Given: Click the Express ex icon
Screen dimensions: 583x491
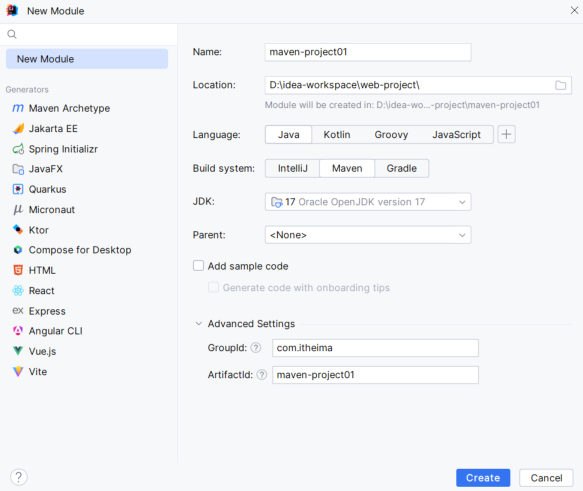Looking at the screenshot, I should pyautogui.click(x=18, y=311).
